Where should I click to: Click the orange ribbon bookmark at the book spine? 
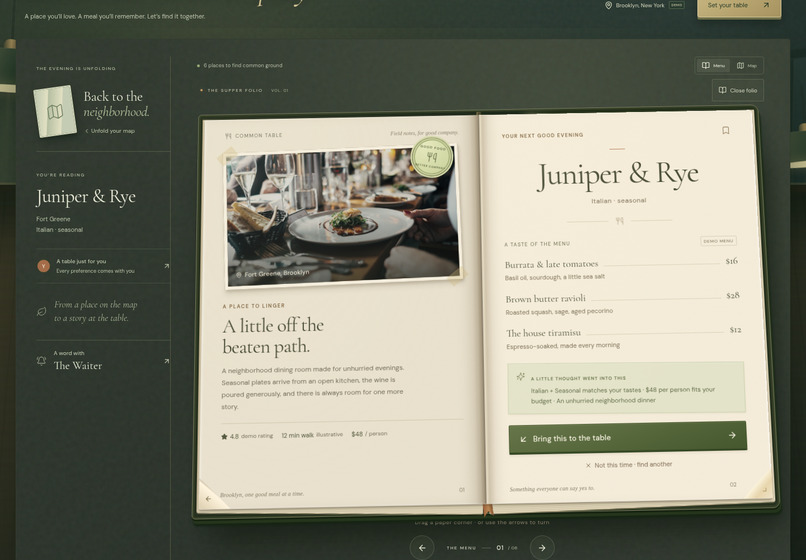pyautogui.click(x=488, y=510)
